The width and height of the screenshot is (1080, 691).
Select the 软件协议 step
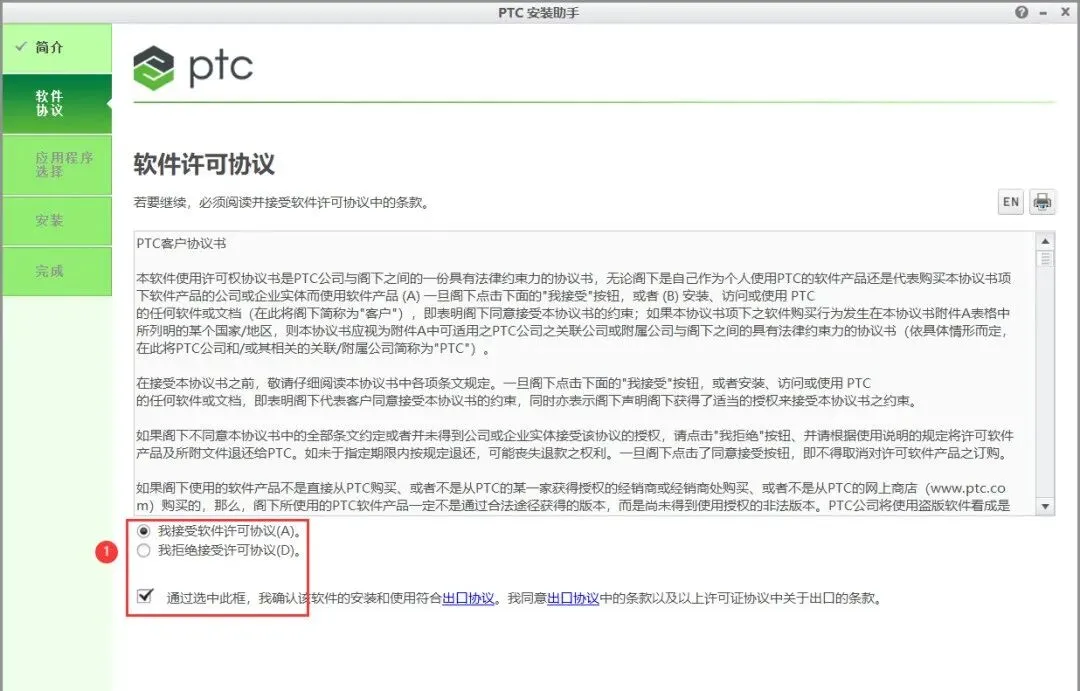point(57,103)
